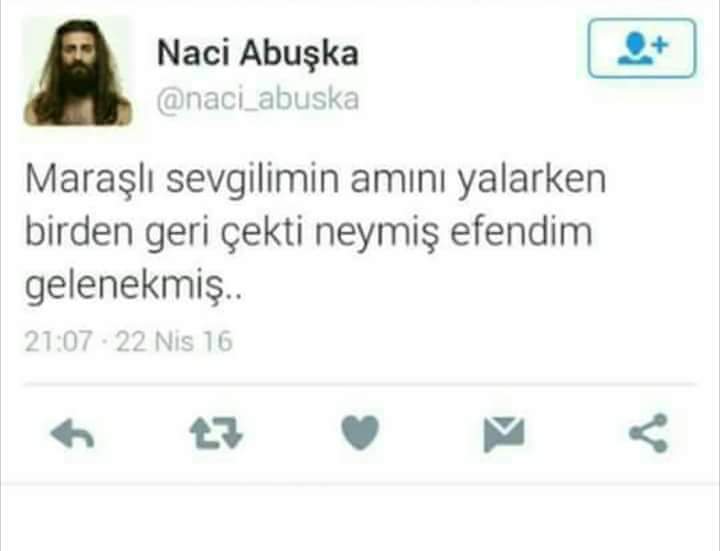
Task: Click the tweet line beginning with birden geri
Action: point(308,233)
